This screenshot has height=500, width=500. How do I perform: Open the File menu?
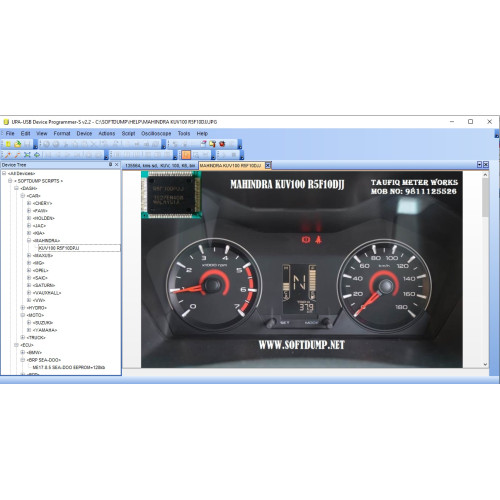tap(10, 133)
